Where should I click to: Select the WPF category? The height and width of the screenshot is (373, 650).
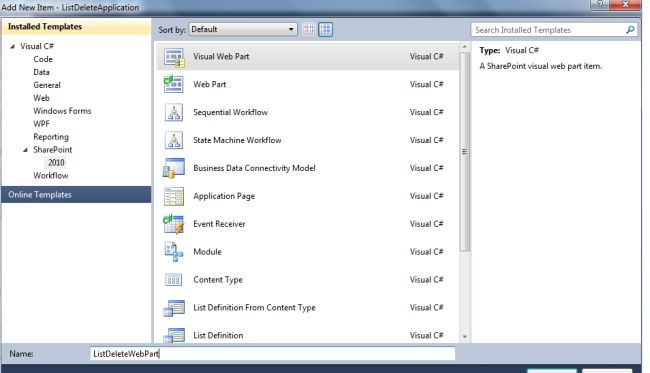(41, 124)
